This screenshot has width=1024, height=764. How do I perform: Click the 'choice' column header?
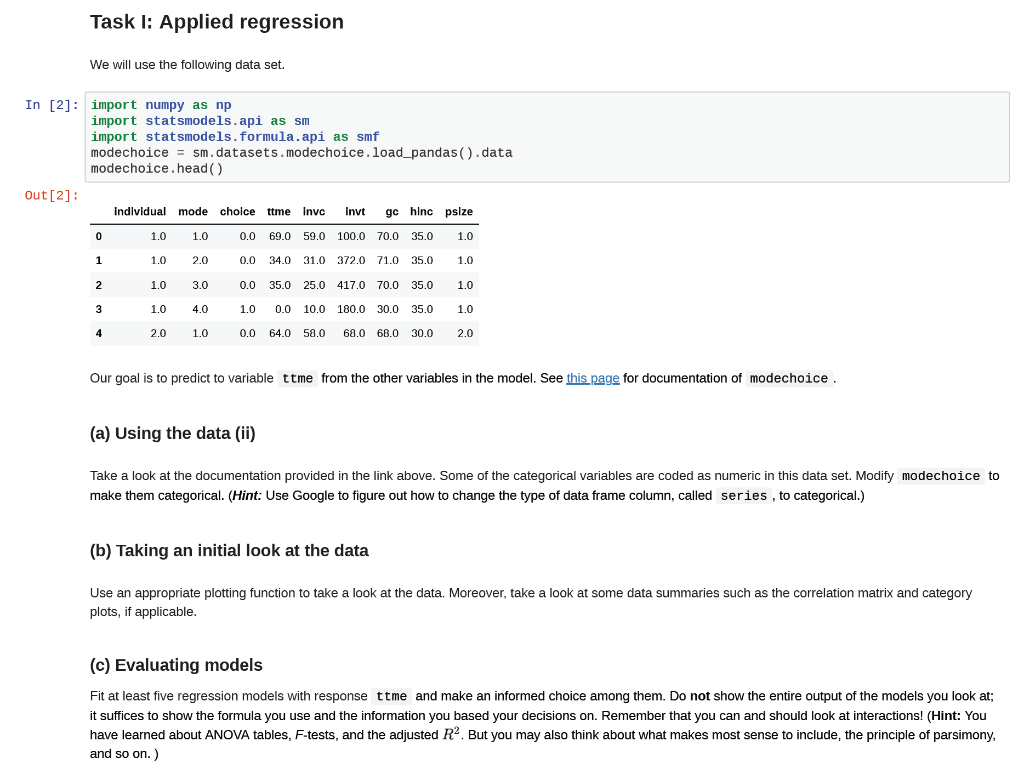[x=237, y=212]
